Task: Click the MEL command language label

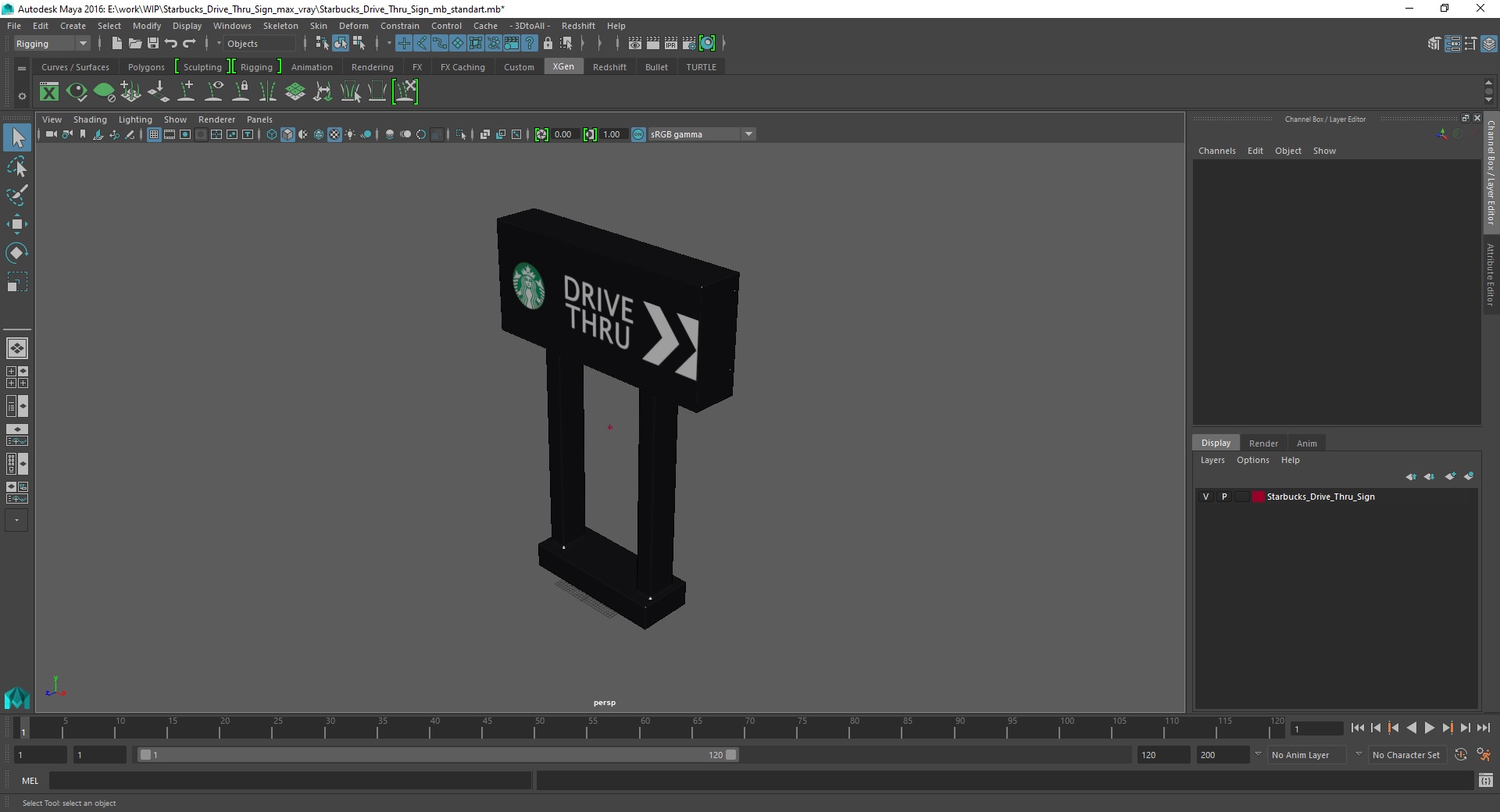Action: click(30, 780)
